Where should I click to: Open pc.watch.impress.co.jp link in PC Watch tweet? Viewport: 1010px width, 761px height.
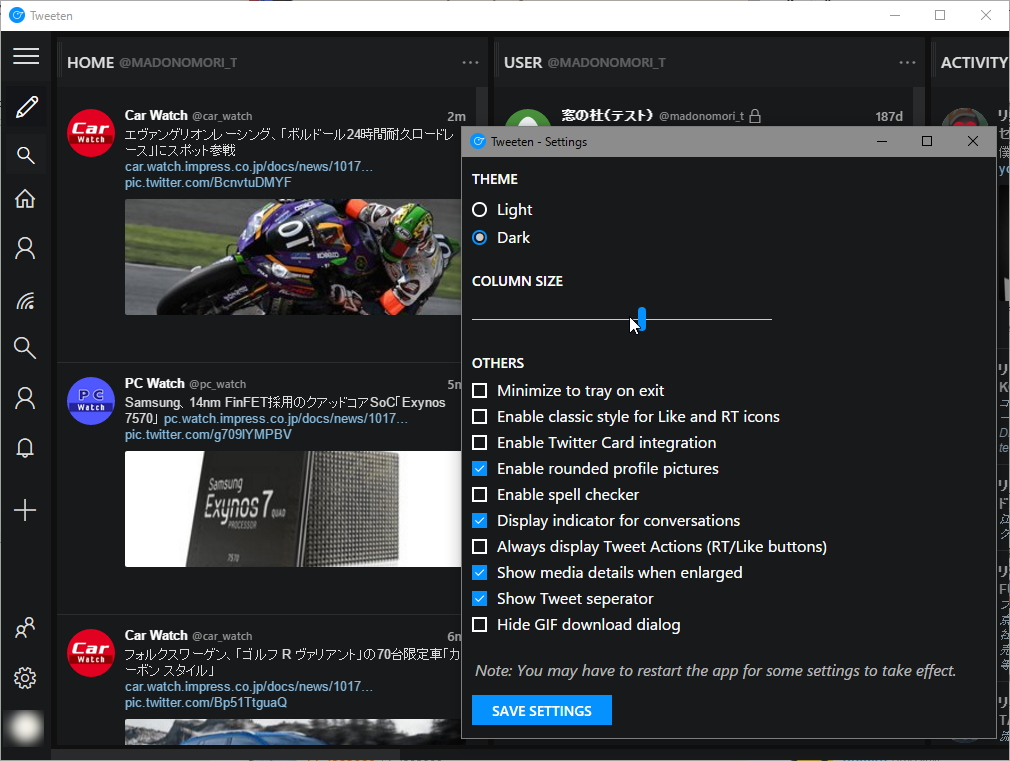click(x=285, y=418)
